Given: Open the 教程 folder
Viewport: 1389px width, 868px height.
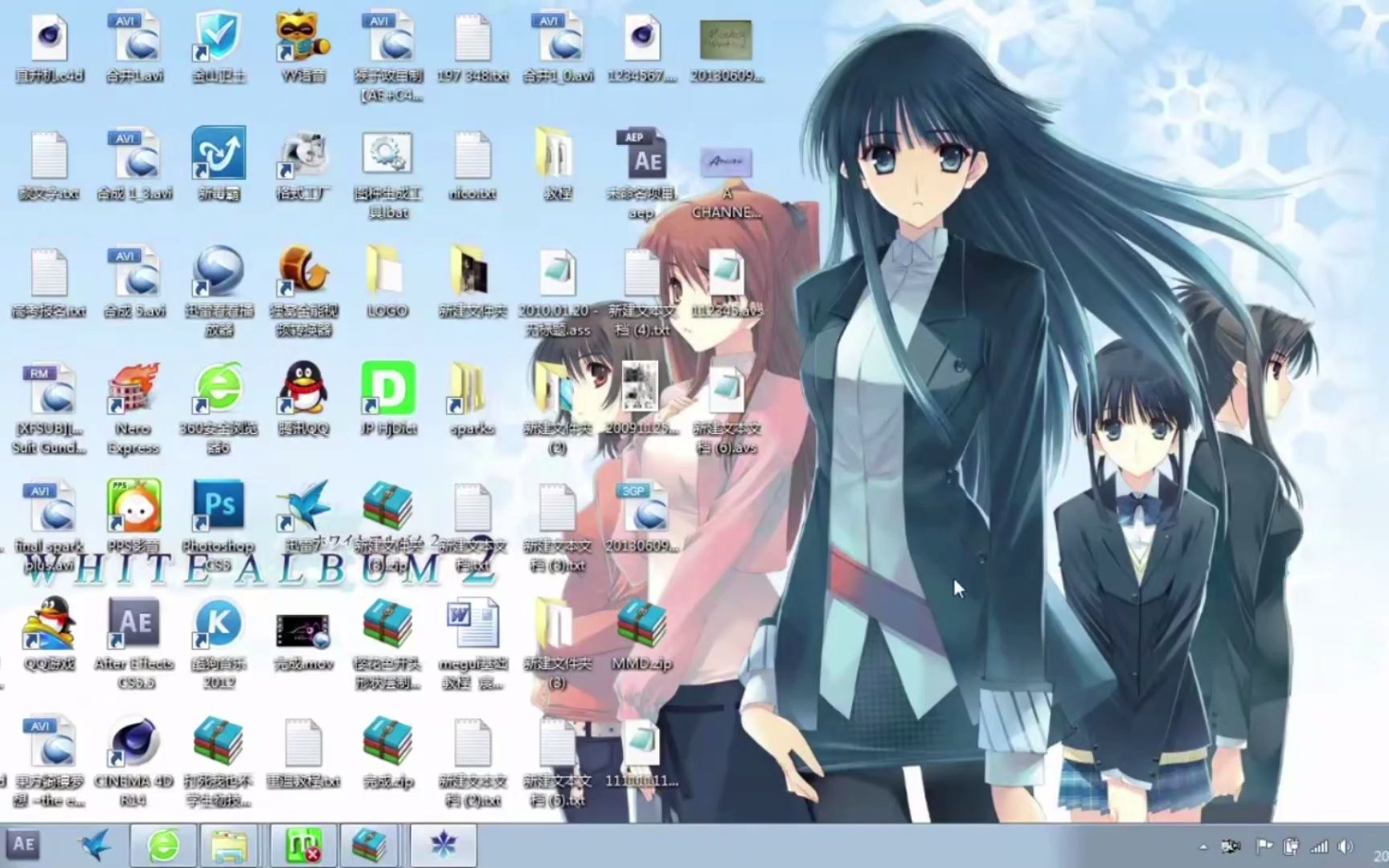Looking at the screenshot, I should tap(558, 163).
